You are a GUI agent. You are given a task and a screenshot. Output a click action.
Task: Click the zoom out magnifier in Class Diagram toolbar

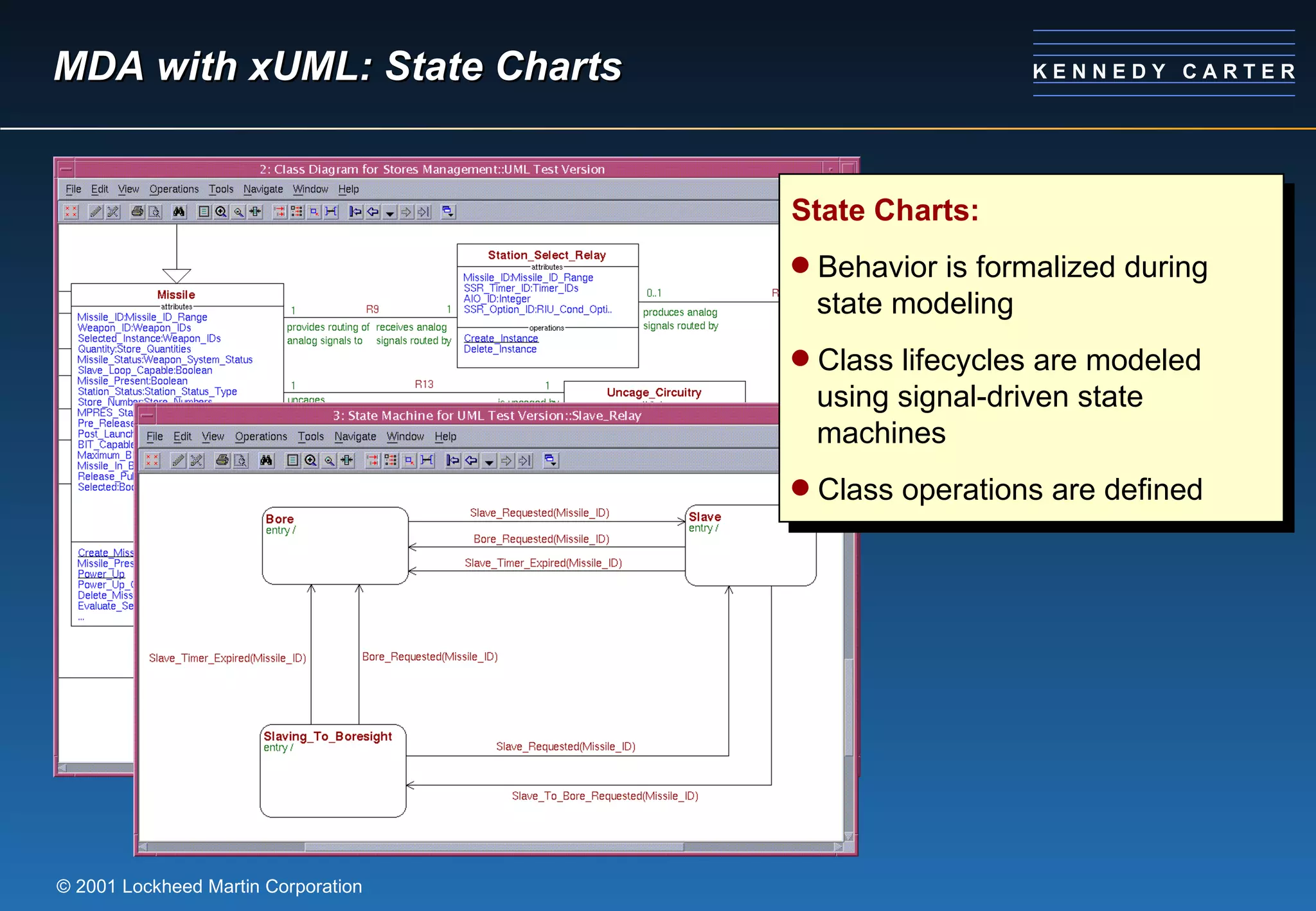pos(238,212)
